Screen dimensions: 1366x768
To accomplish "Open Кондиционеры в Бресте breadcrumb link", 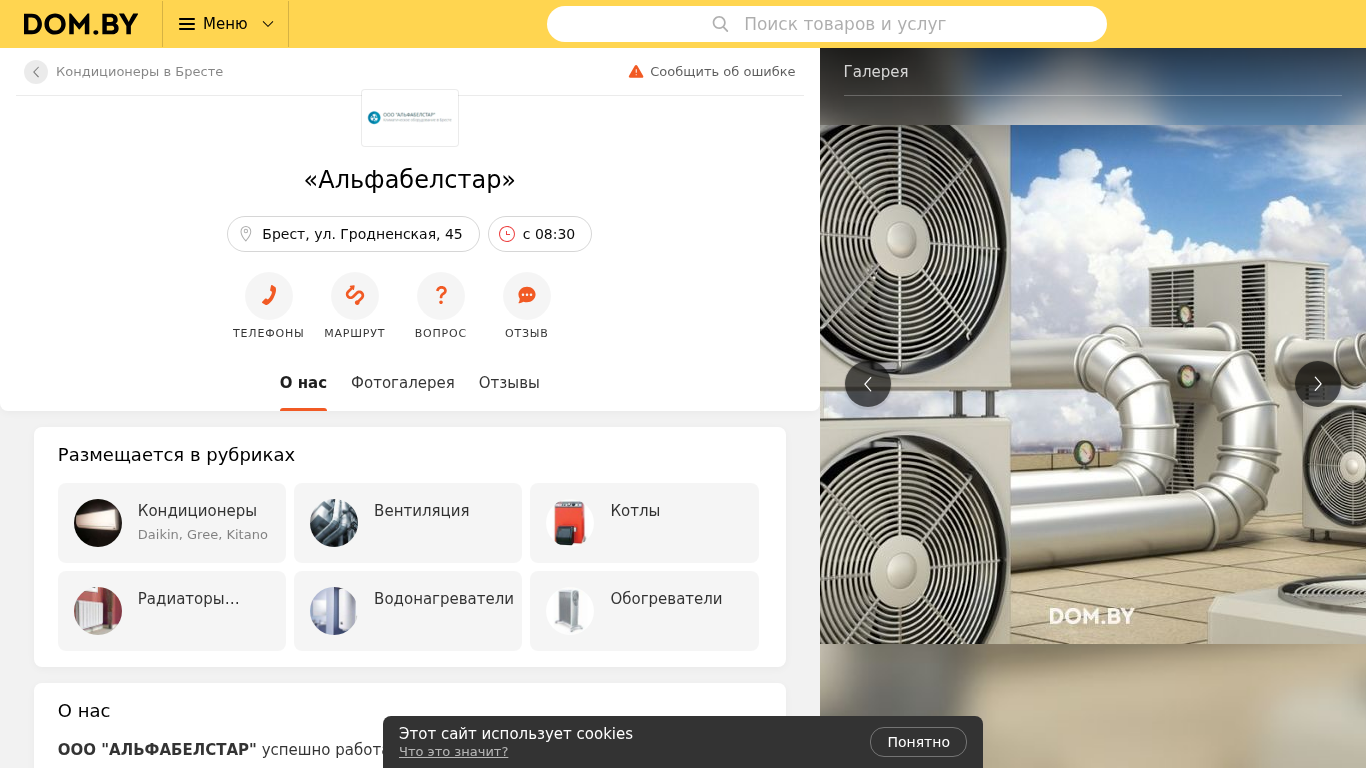I will tap(139, 72).
